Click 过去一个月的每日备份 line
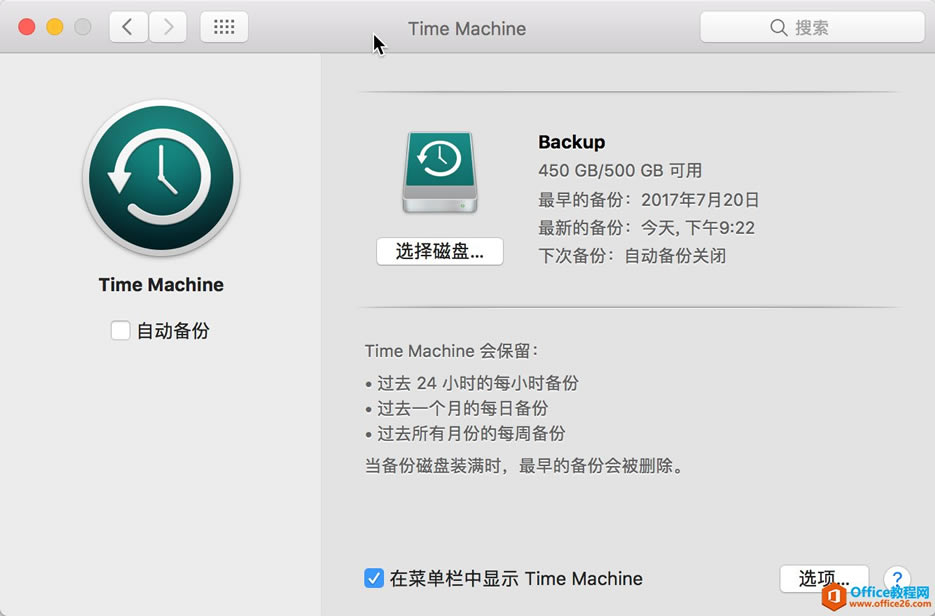Screen dimensions: 935x616 click(x=457, y=408)
